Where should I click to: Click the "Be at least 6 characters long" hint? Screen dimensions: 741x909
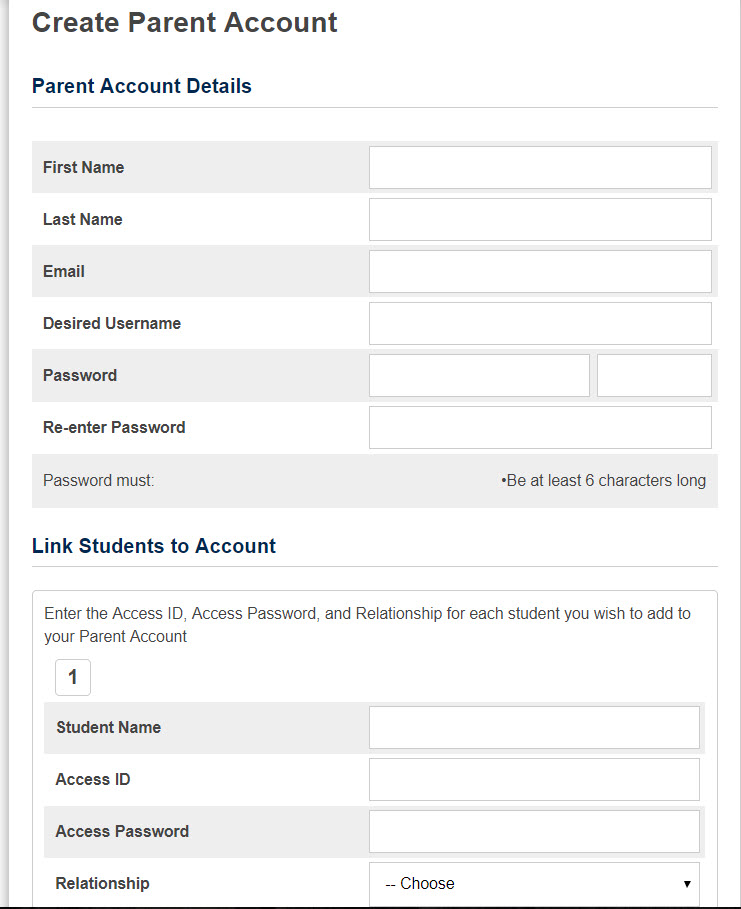604,481
